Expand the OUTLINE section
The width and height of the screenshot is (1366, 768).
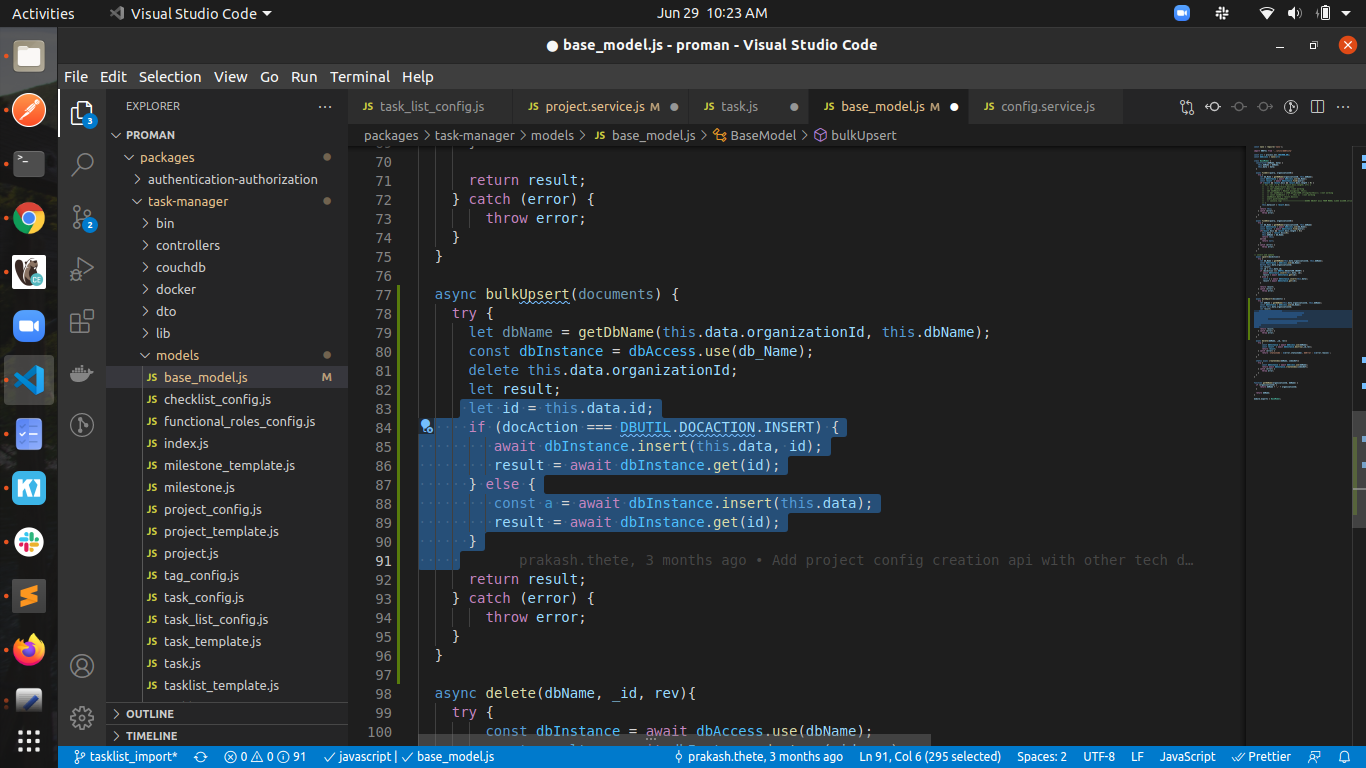150,714
